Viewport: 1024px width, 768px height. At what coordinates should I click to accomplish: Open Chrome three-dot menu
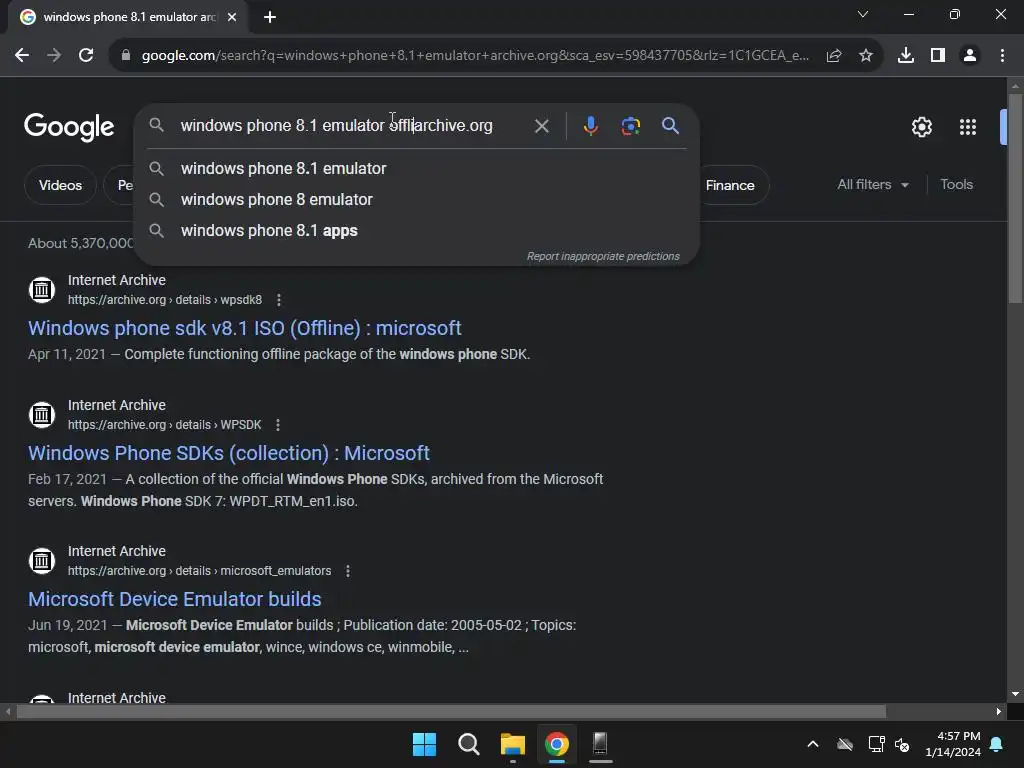click(x=1002, y=56)
